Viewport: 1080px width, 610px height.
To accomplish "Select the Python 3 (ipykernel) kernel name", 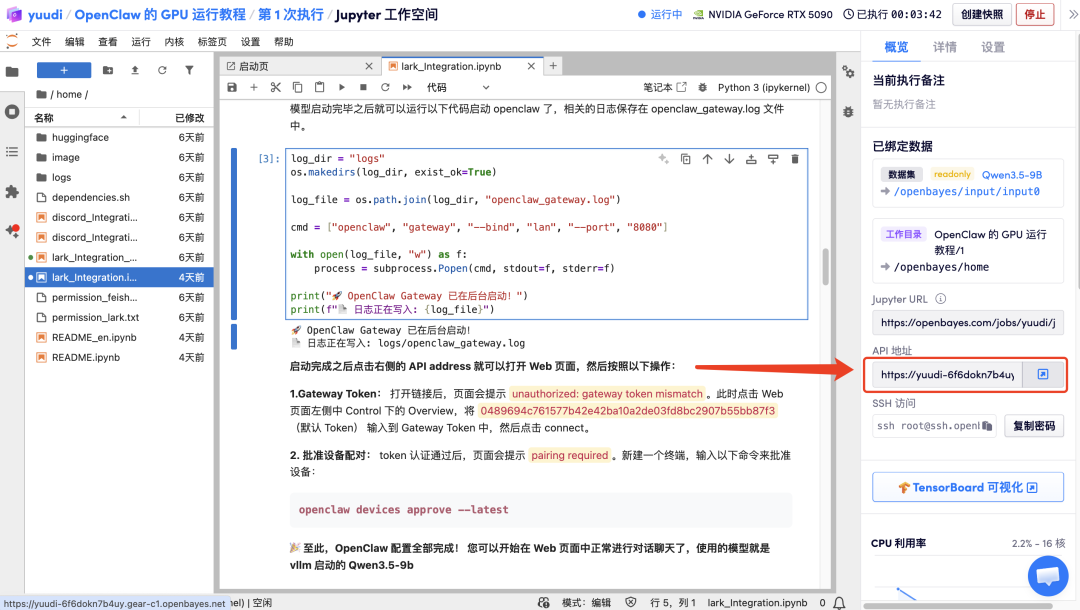I will [764, 87].
